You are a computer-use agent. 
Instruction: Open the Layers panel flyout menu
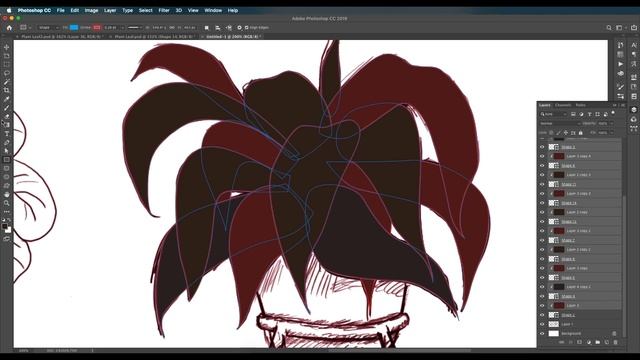[x=623, y=105]
